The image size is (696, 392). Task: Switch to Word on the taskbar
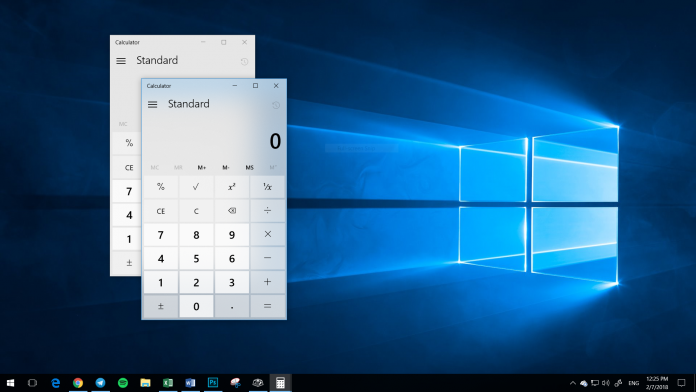pyautogui.click(x=190, y=383)
